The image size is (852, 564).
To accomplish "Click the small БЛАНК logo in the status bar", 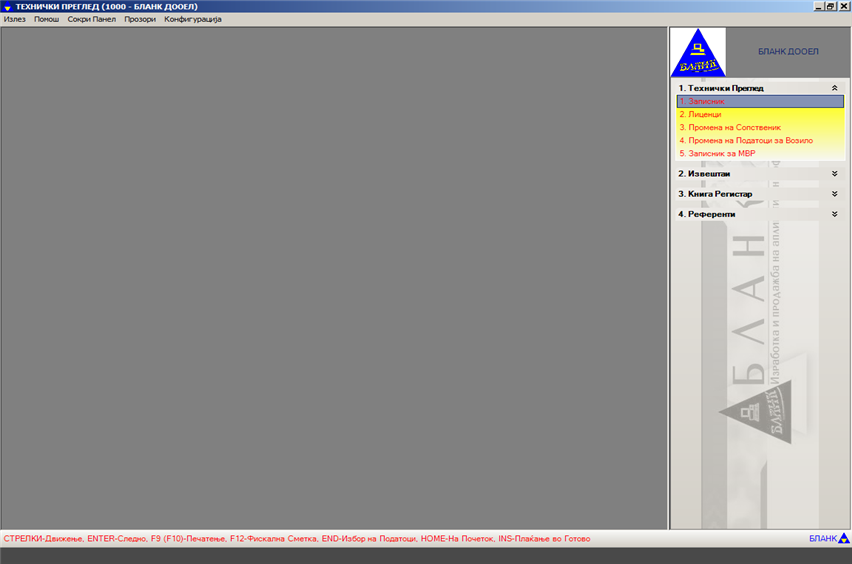I will (843, 539).
